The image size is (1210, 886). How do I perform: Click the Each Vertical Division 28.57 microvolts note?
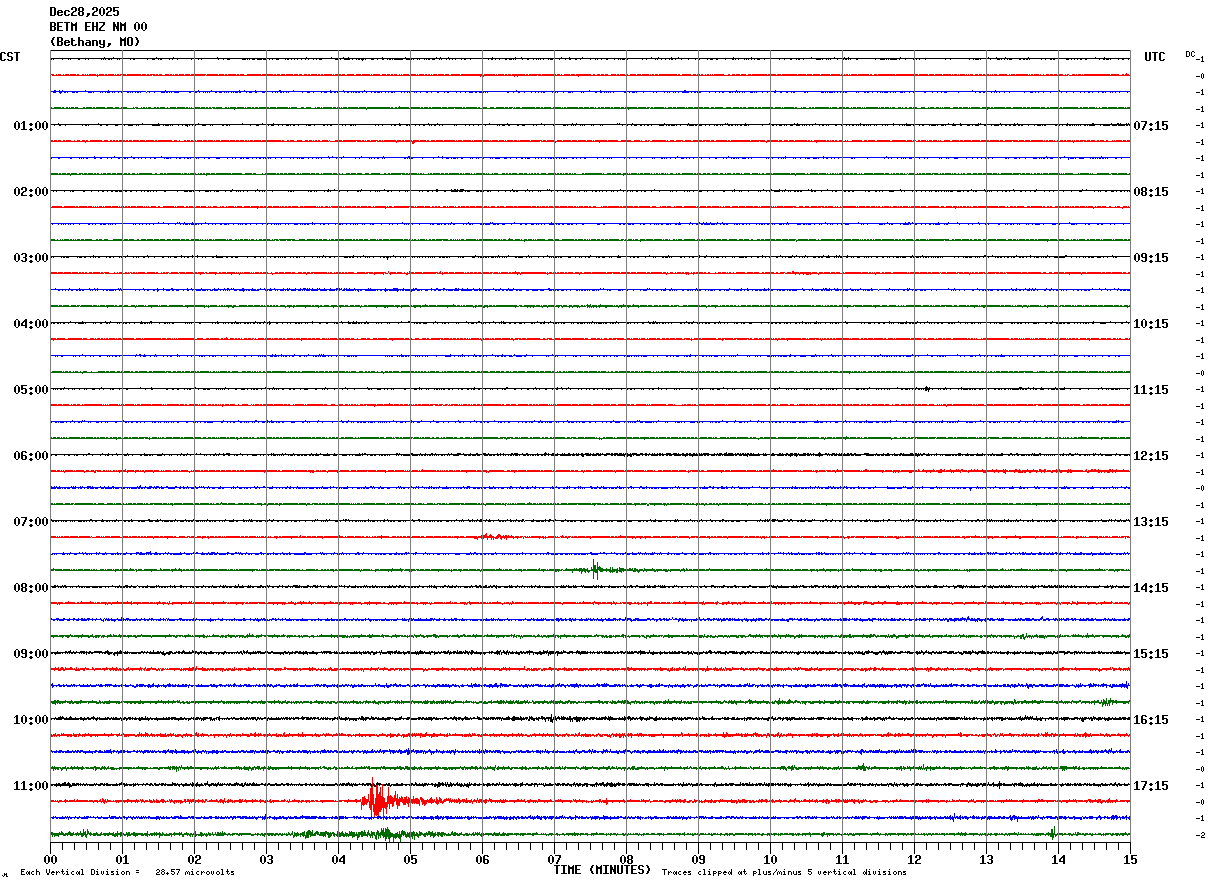[x=127, y=873]
